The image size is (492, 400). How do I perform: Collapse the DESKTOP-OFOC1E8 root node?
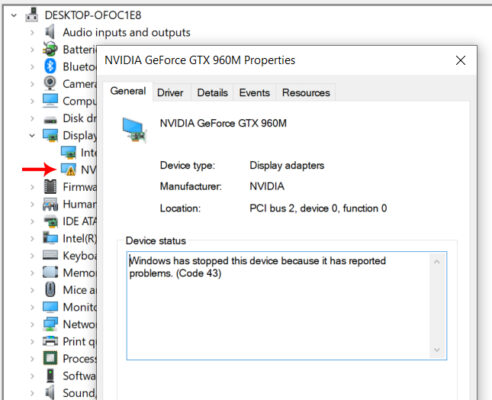pos(14,15)
